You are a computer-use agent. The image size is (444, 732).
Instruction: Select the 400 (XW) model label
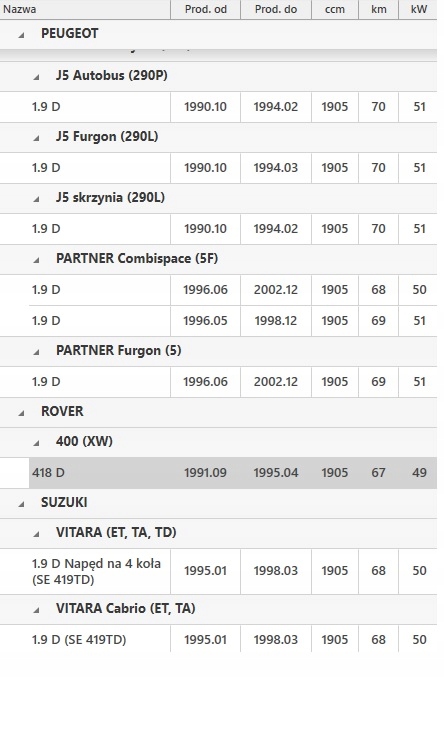[x=84, y=441]
